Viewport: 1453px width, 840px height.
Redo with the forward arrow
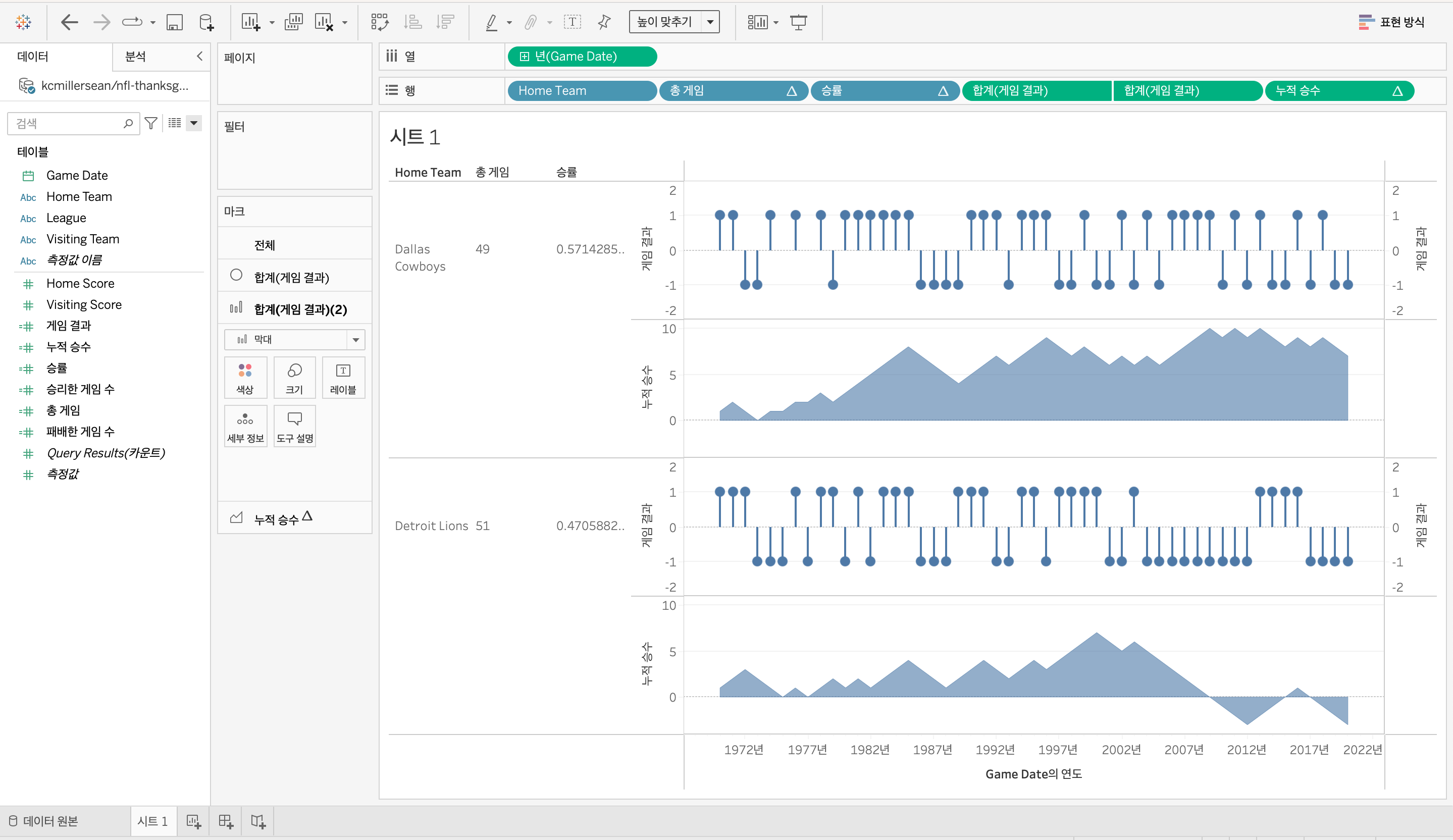[x=102, y=22]
